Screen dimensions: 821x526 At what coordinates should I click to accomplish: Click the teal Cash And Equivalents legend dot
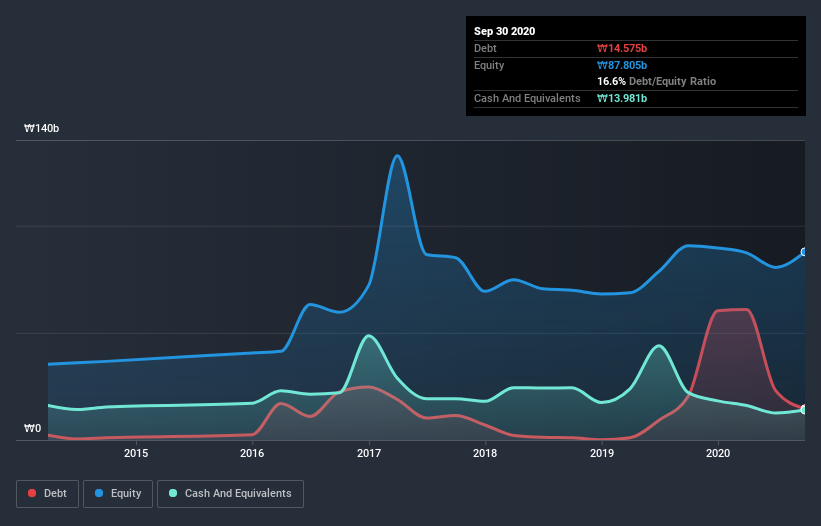point(173,493)
